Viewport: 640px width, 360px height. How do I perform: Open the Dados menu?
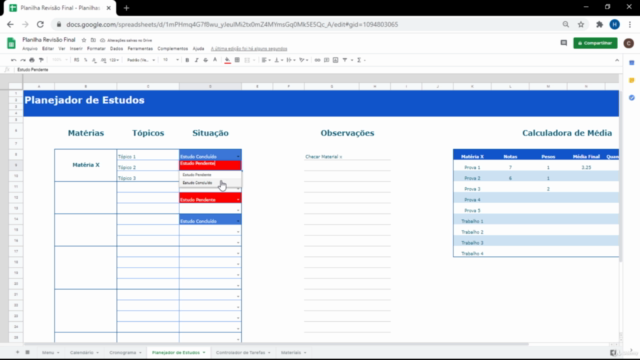tap(116, 49)
